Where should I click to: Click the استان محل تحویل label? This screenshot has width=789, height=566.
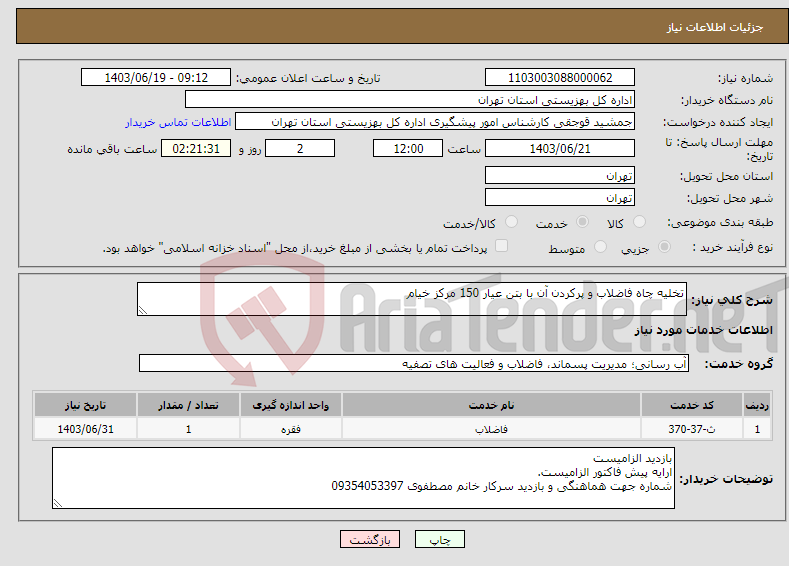pyautogui.click(x=726, y=176)
